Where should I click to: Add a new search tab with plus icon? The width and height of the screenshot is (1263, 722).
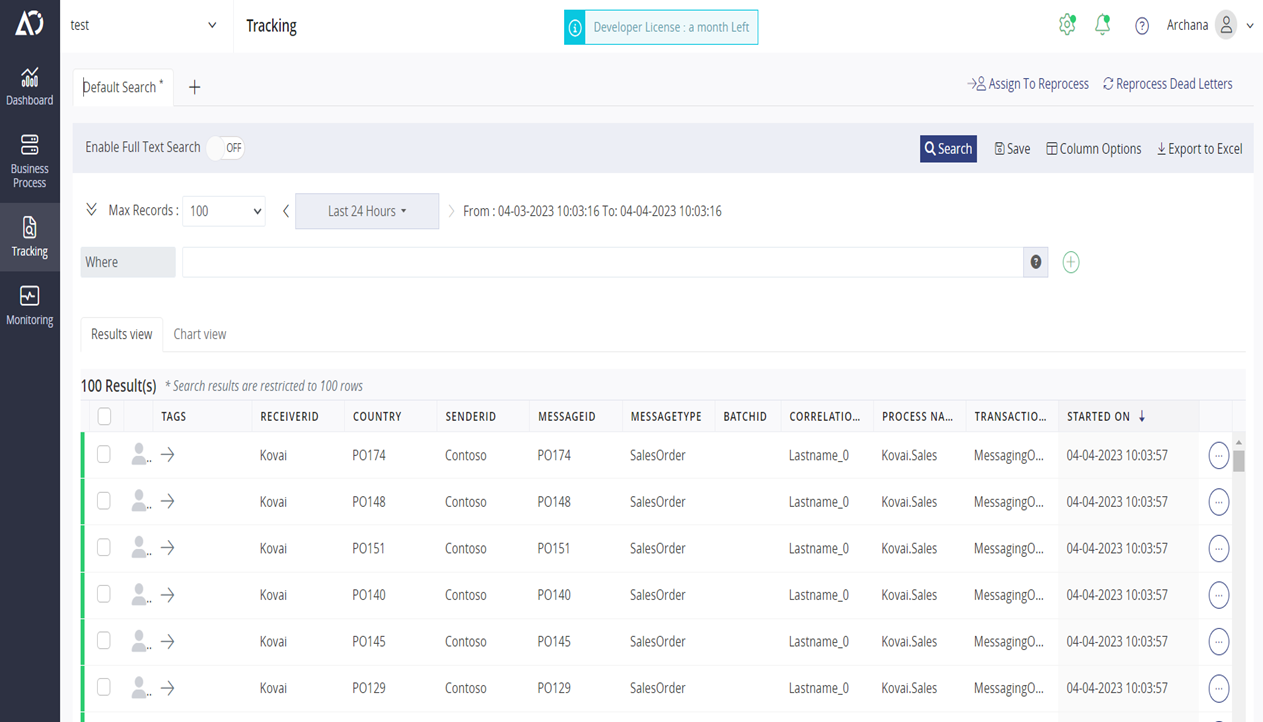click(x=195, y=87)
